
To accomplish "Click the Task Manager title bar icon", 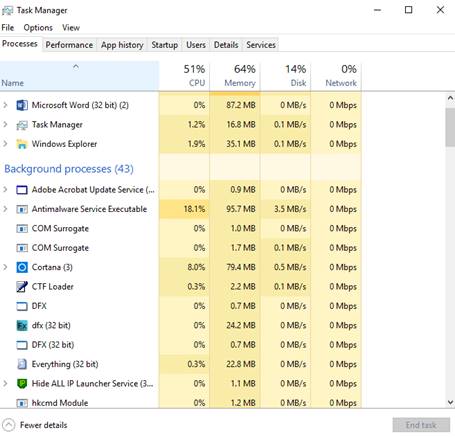I will click(x=7, y=11).
